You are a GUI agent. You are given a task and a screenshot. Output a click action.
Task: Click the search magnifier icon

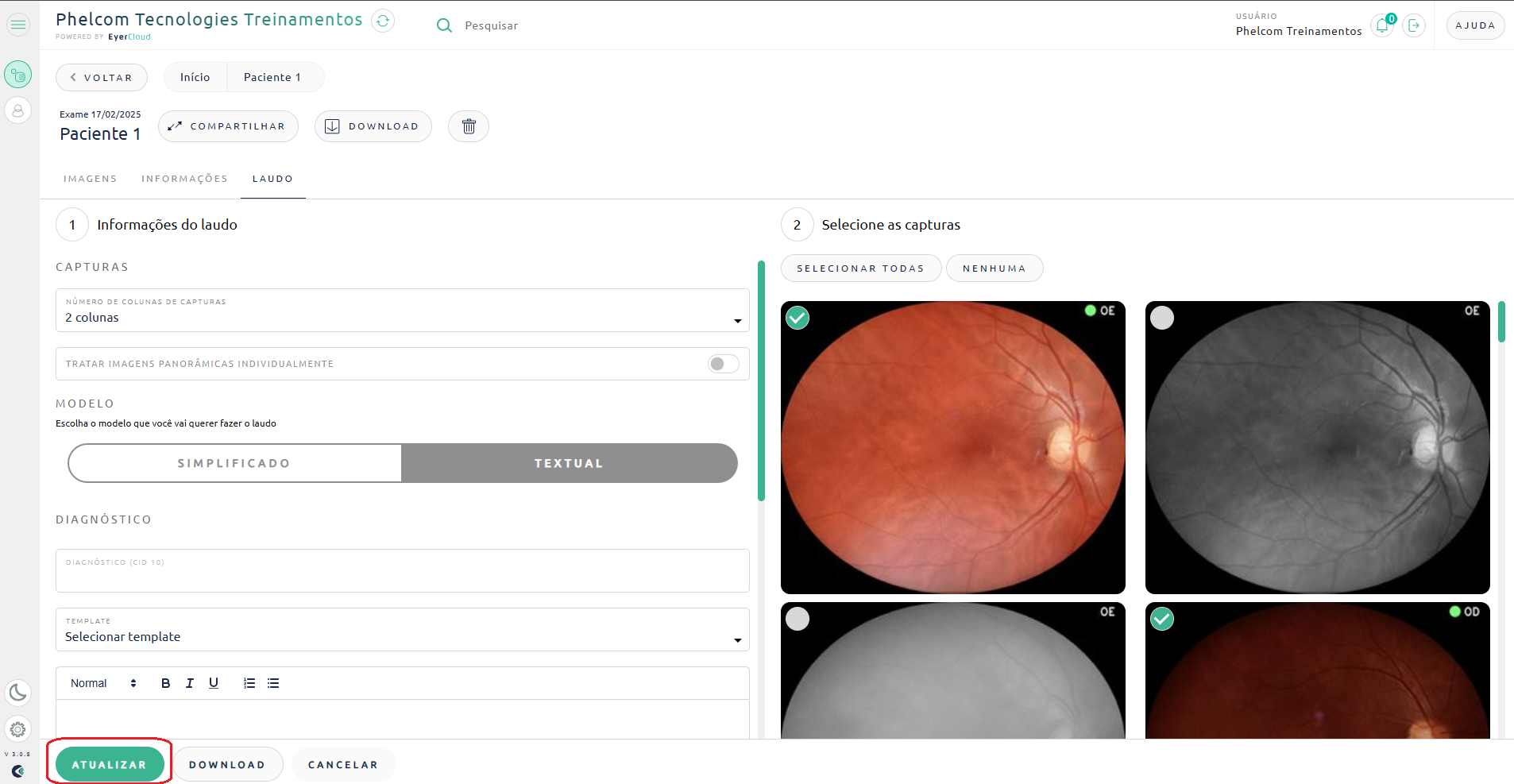click(444, 25)
